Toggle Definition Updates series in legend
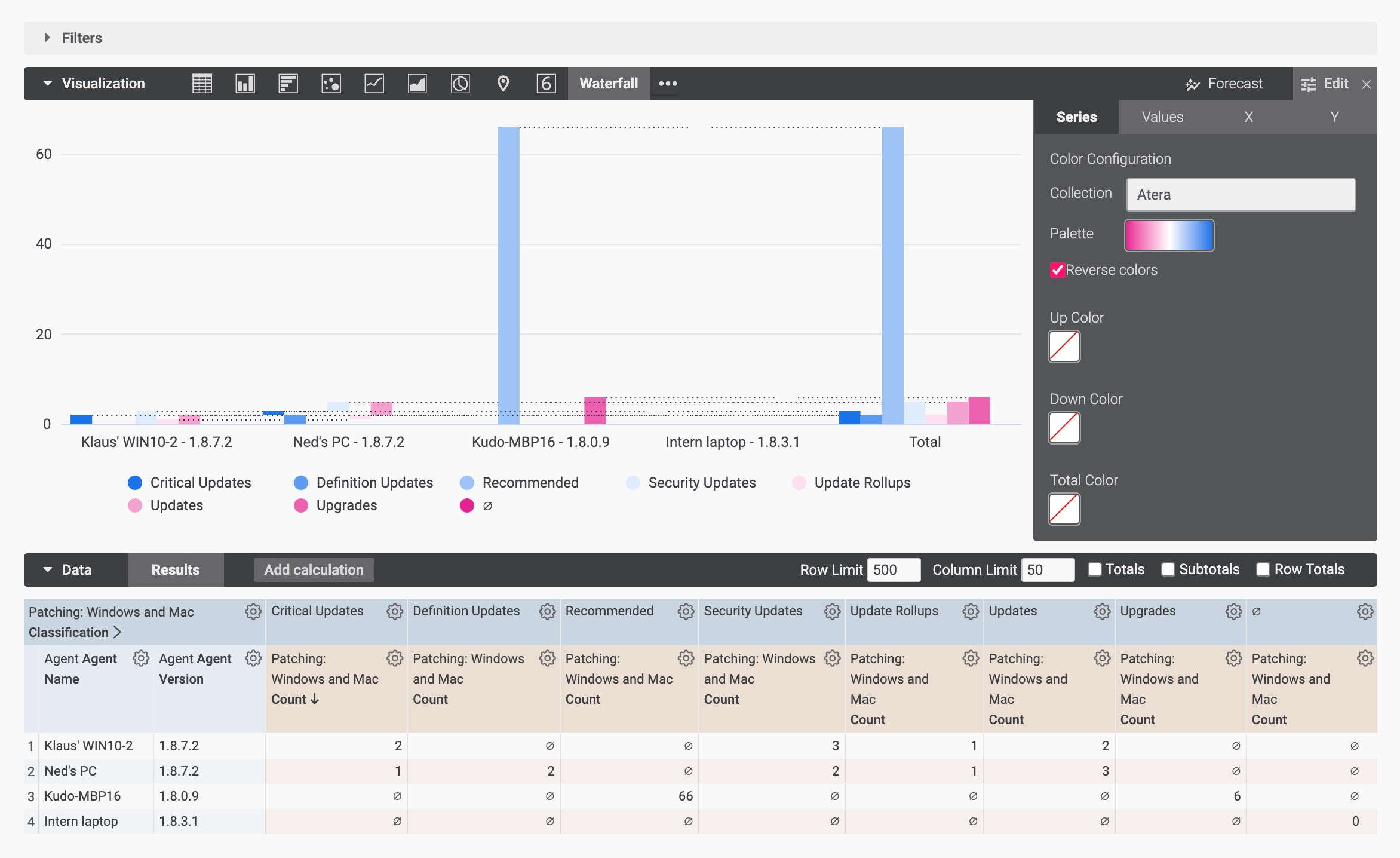This screenshot has width=1400, height=858. pyautogui.click(x=363, y=483)
